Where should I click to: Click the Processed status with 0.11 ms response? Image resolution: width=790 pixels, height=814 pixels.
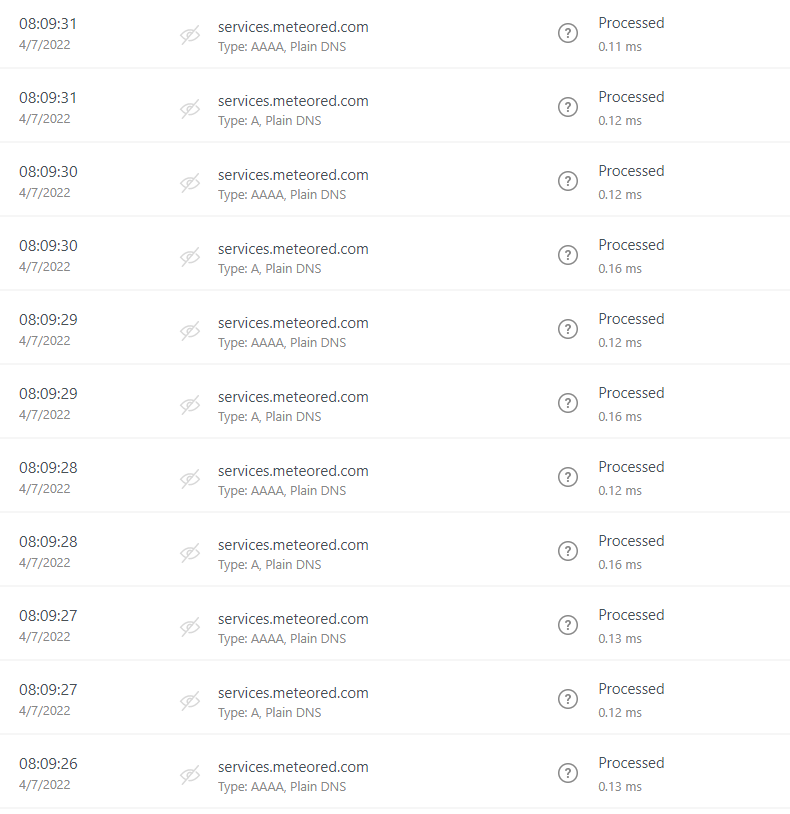pyautogui.click(x=631, y=23)
